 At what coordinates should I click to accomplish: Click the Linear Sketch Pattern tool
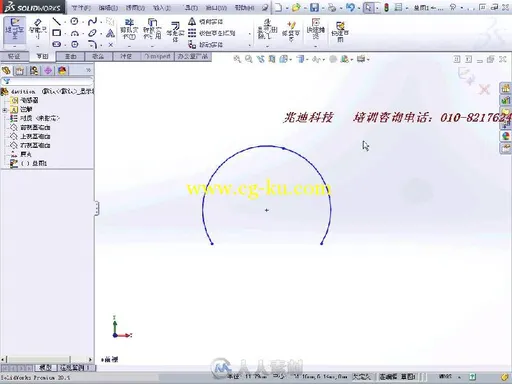211,33
